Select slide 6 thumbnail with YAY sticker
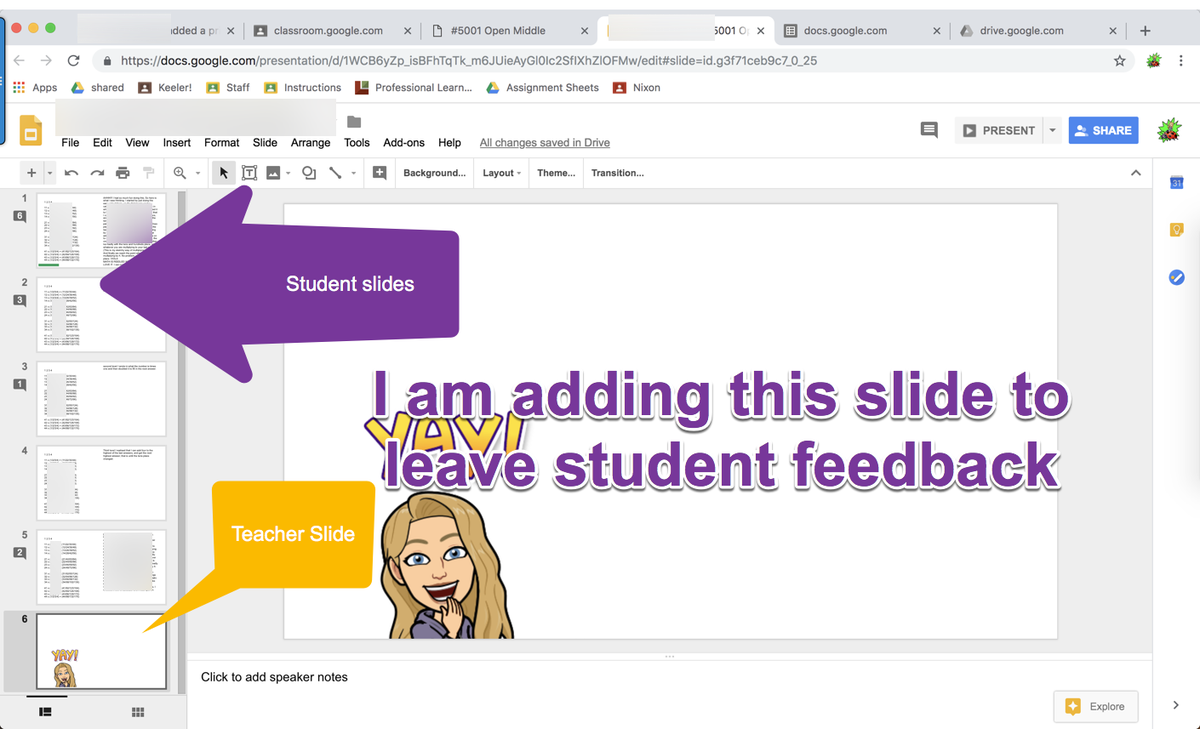This screenshot has width=1200, height=729. [101, 651]
